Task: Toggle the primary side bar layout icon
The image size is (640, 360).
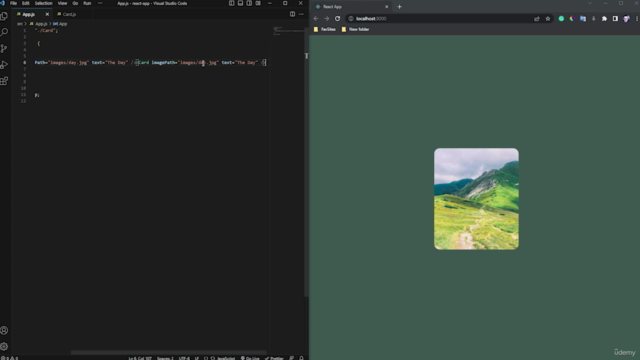Action: [x=231, y=3]
